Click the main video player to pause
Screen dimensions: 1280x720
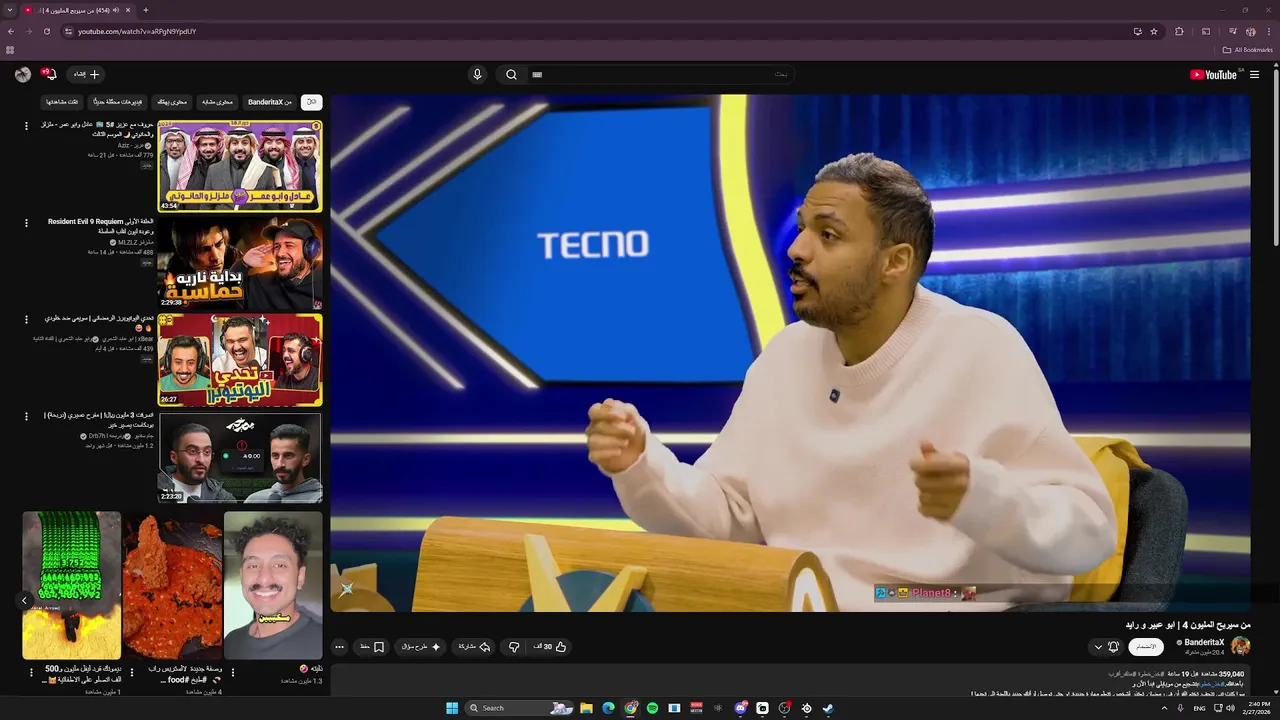coord(790,353)
